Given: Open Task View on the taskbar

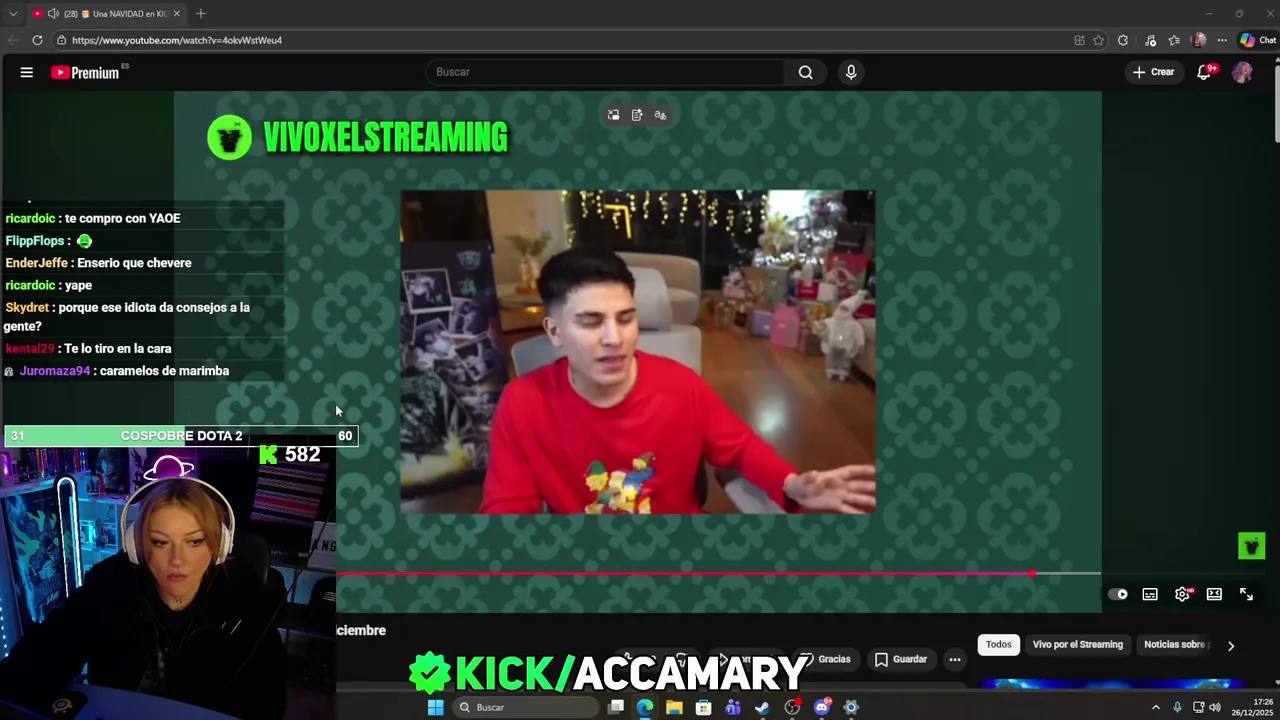Looking at the screenshot, I should point(616,707).
